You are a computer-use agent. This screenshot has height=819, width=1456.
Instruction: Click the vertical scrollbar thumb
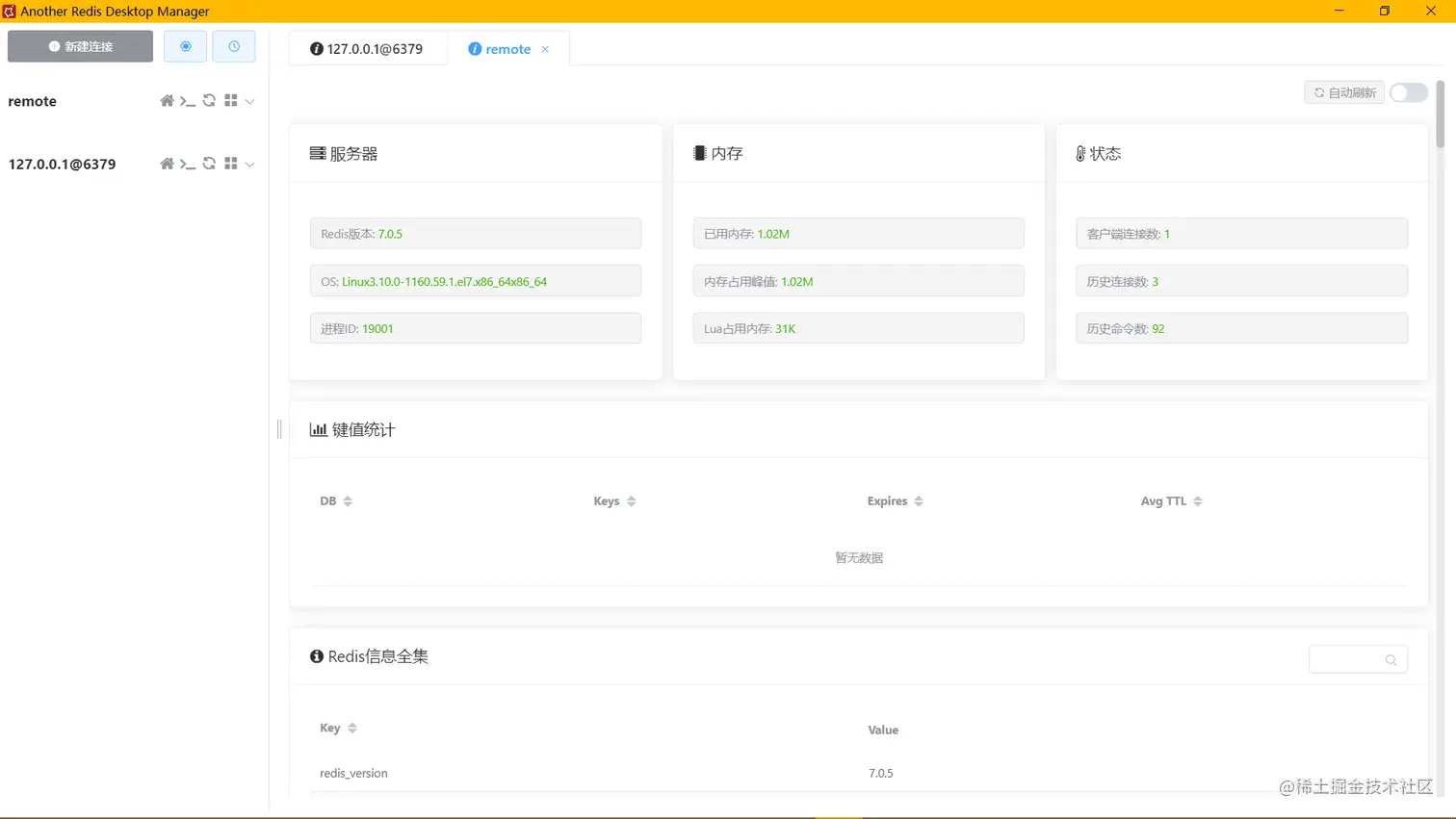(x=1441, y=114)
